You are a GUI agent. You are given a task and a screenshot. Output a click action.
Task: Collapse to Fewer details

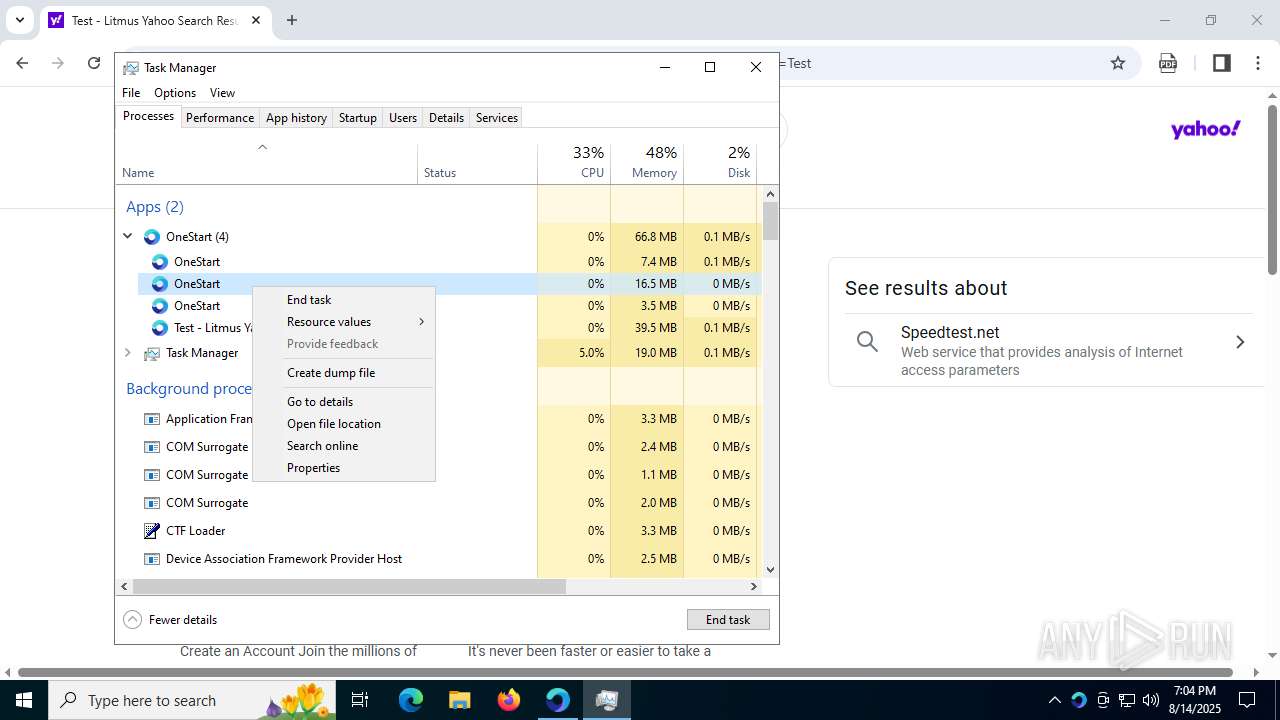pyautogui.click(x=170, y=620)
